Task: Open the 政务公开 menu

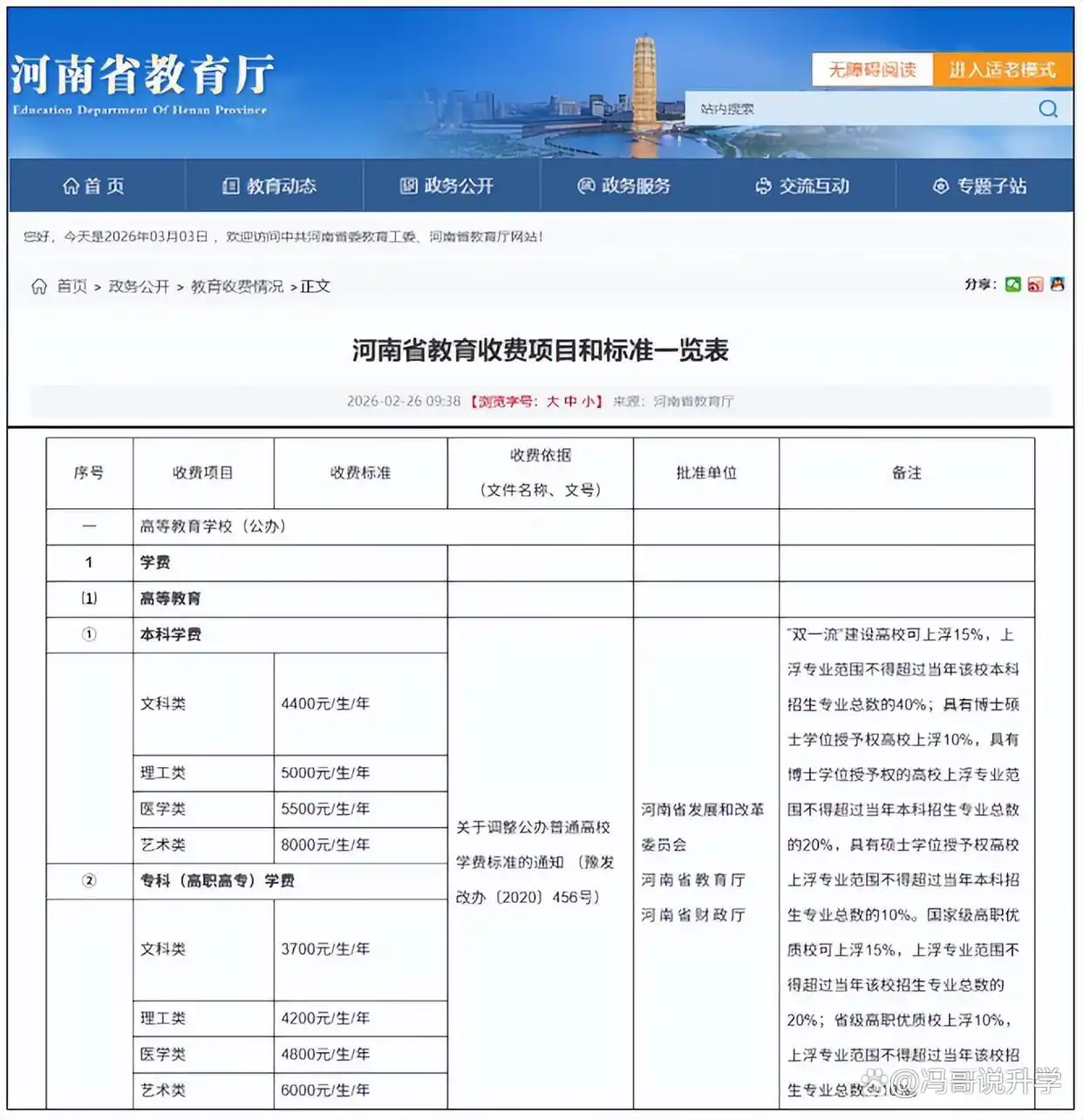Action: 460,186
